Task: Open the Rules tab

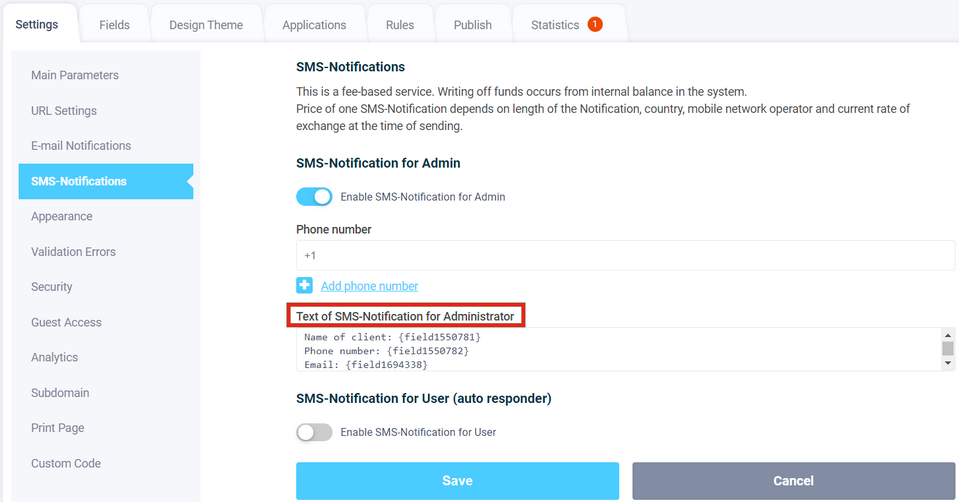Action: click(399, 25)
